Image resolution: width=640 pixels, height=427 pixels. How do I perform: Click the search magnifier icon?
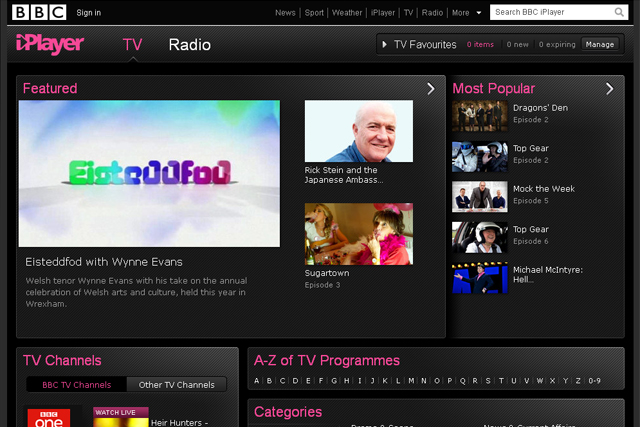(x=619, y=12)
